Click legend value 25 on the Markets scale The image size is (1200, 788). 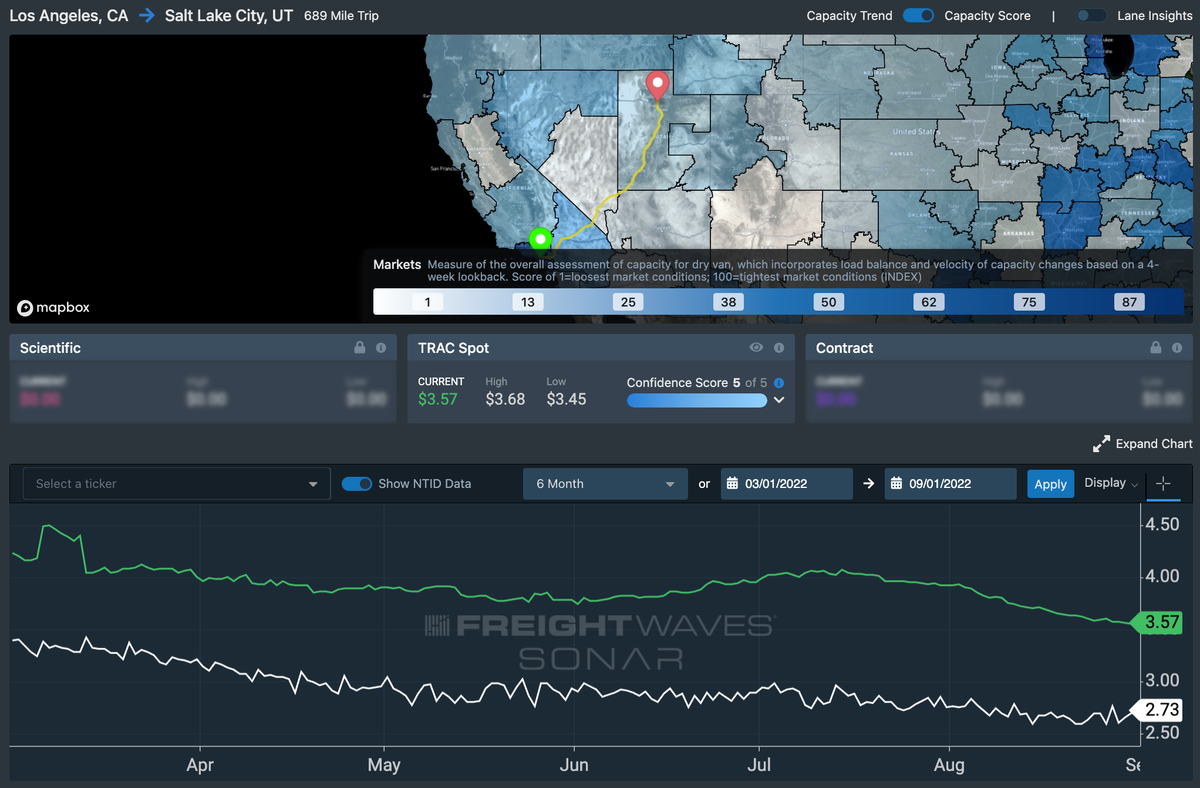click(628, 302)
